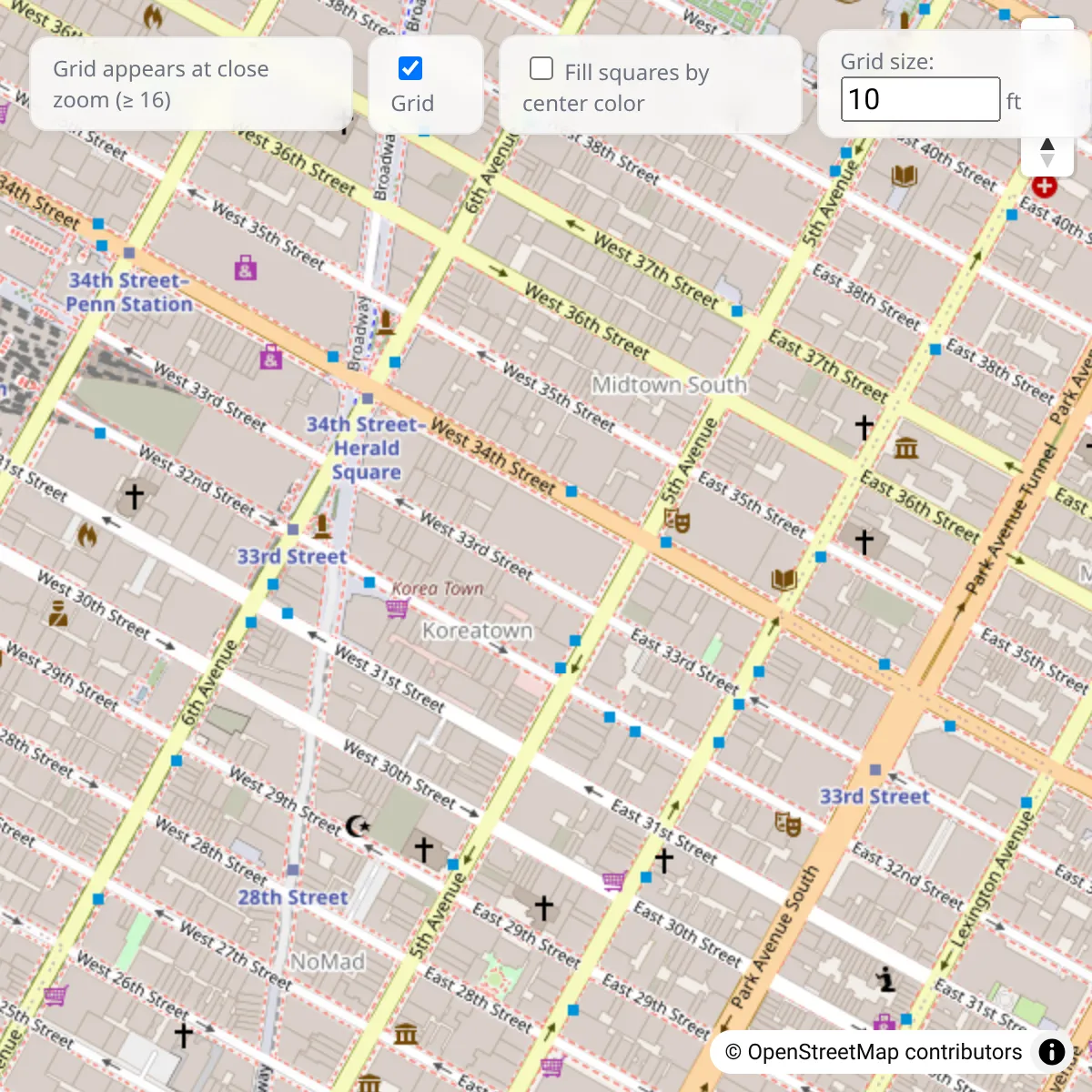
Task: Enable Fill squares by center color
Action: (x=541, y=68)
